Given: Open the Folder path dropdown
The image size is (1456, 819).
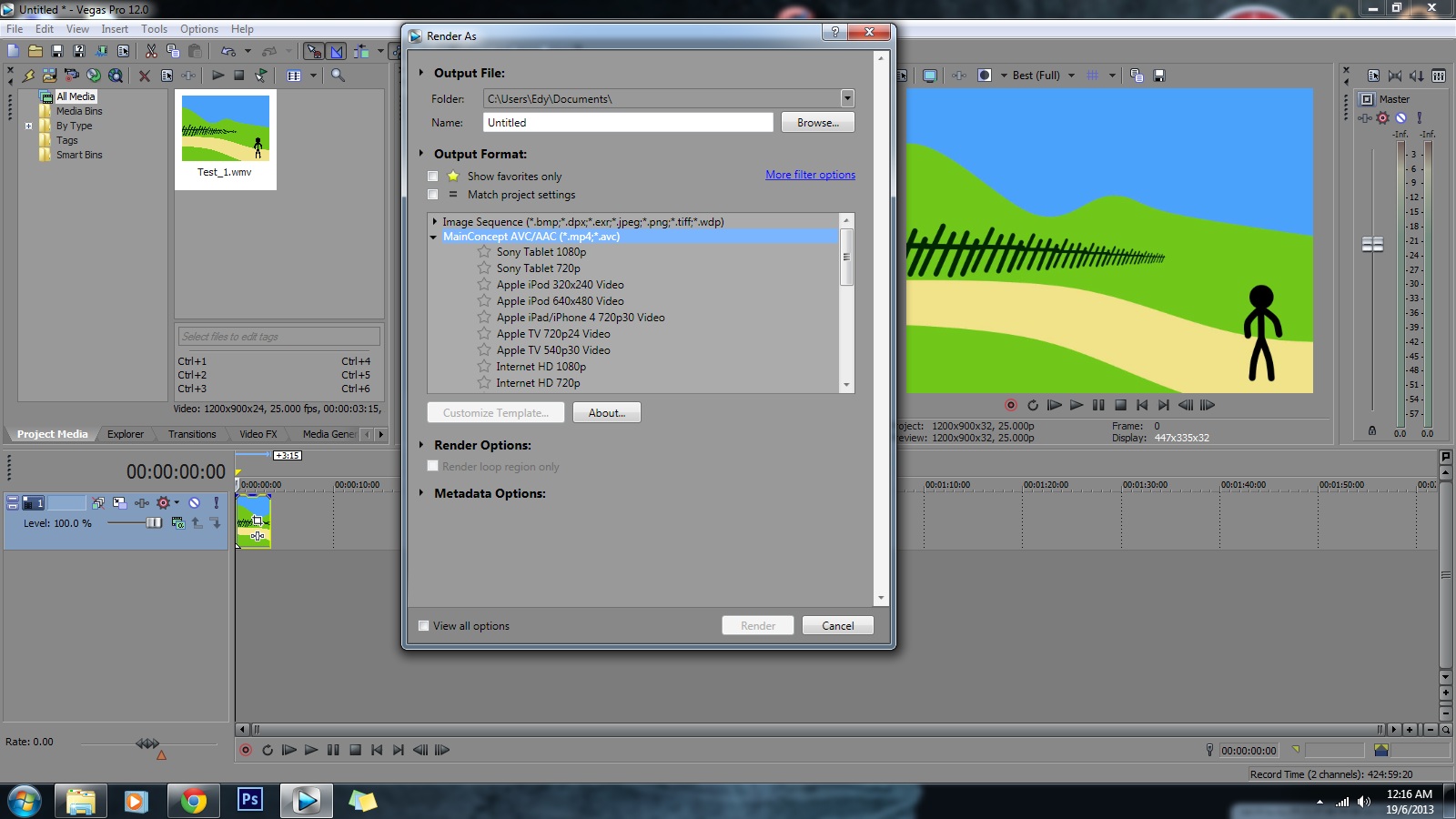Looking at the screenshot, I should pos(847,98).
